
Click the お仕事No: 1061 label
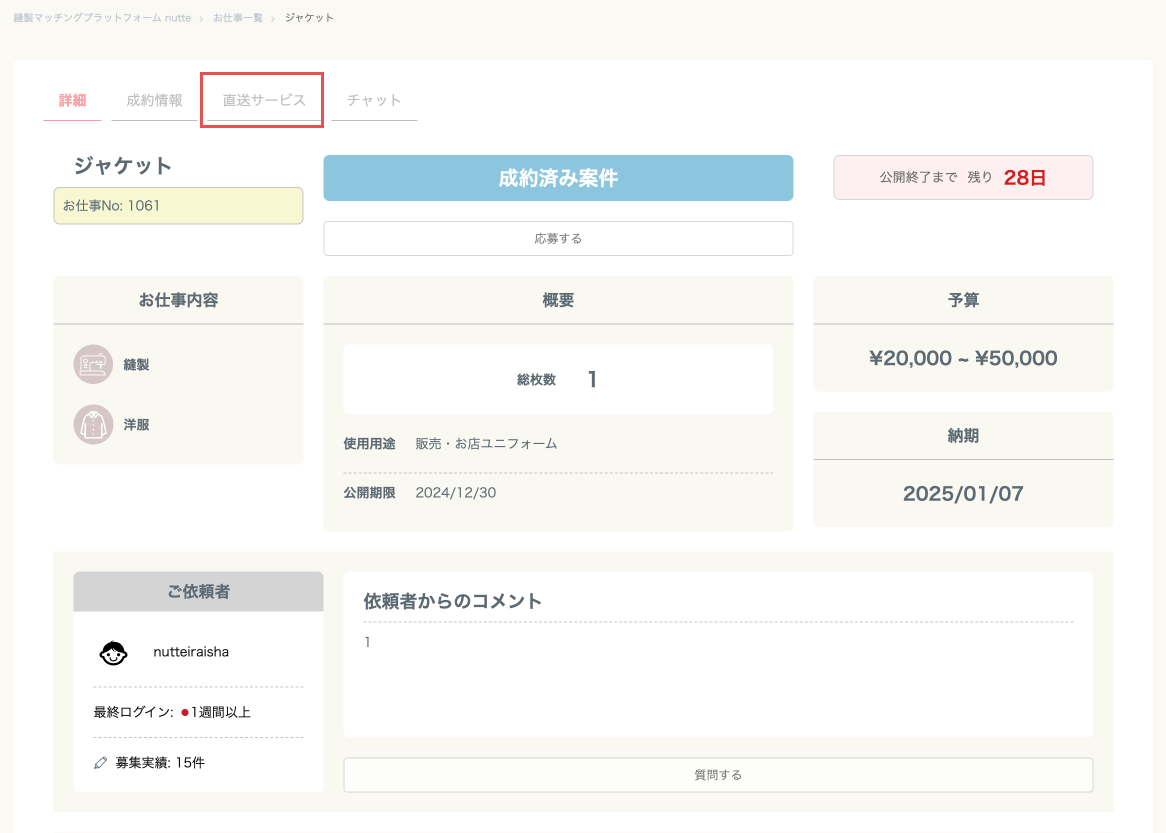tap(178, 206)
